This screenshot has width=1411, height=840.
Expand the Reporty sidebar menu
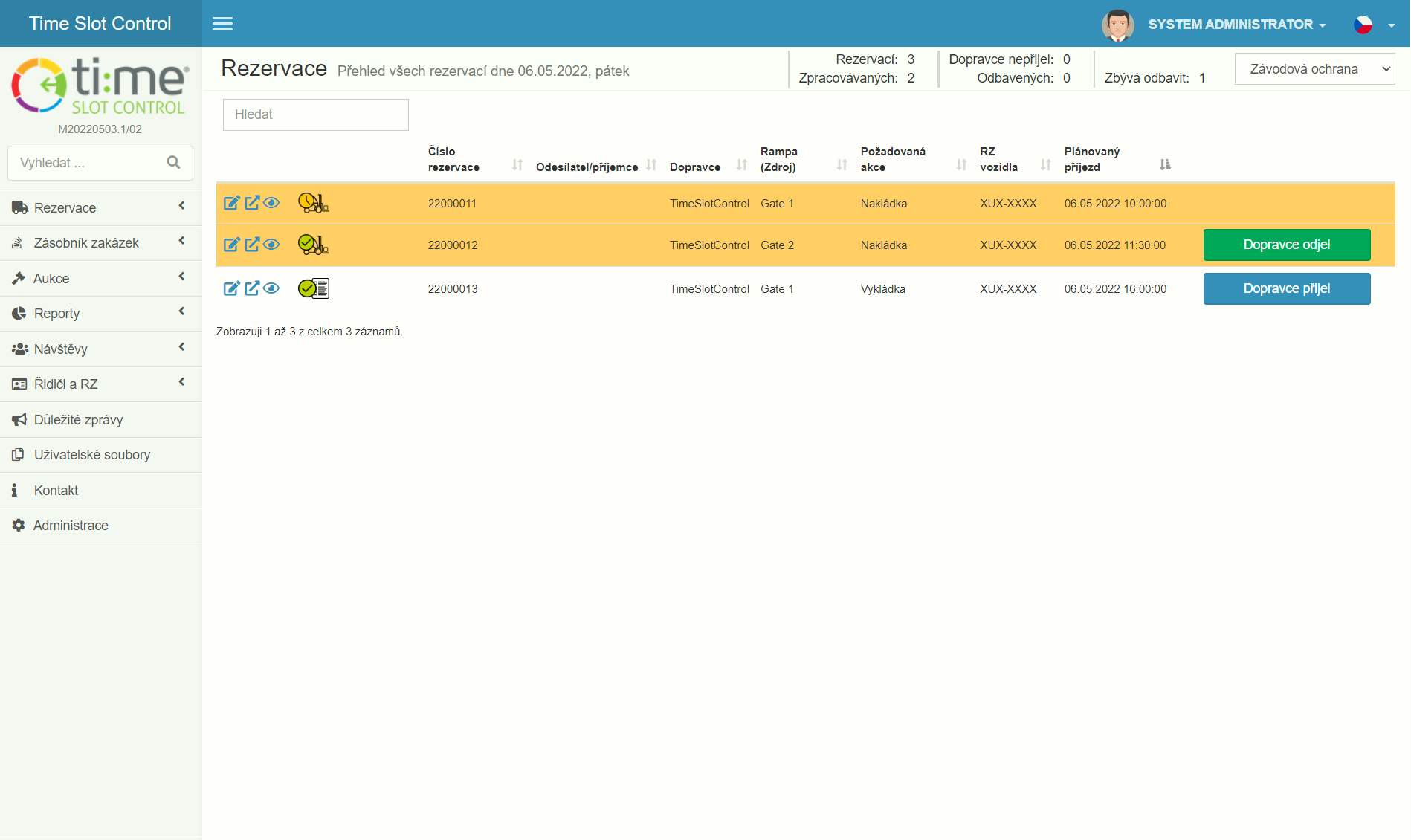tap(100, 314)
